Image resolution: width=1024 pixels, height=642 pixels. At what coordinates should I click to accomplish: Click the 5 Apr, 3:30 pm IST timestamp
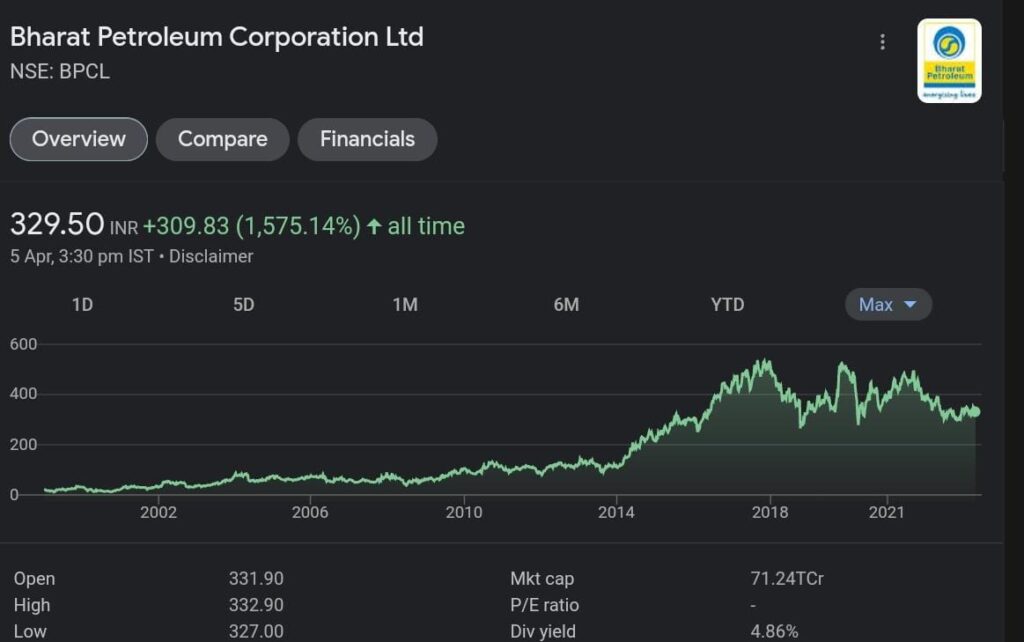(x=82, y=256)
